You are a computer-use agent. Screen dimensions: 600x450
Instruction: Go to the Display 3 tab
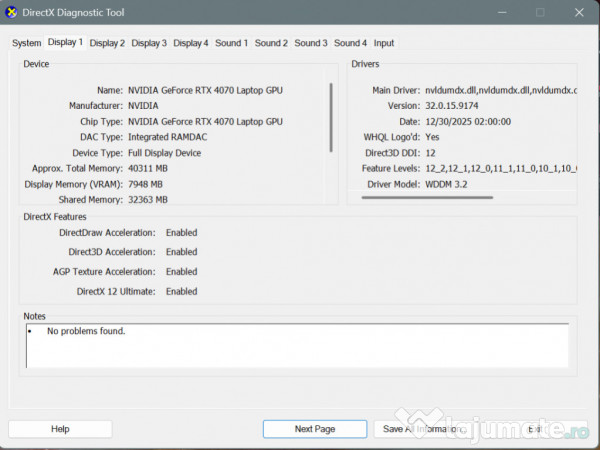click(149, 43)
